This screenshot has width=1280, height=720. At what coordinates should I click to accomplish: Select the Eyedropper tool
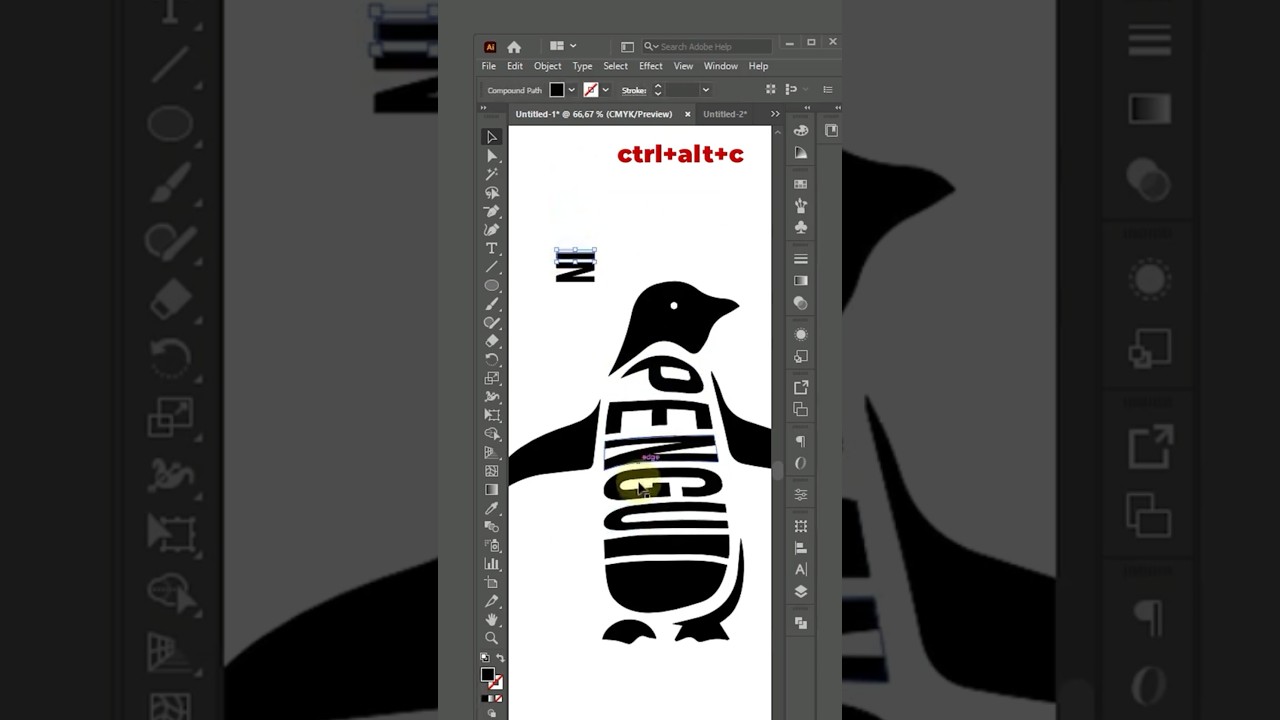(x=492, y=508)
